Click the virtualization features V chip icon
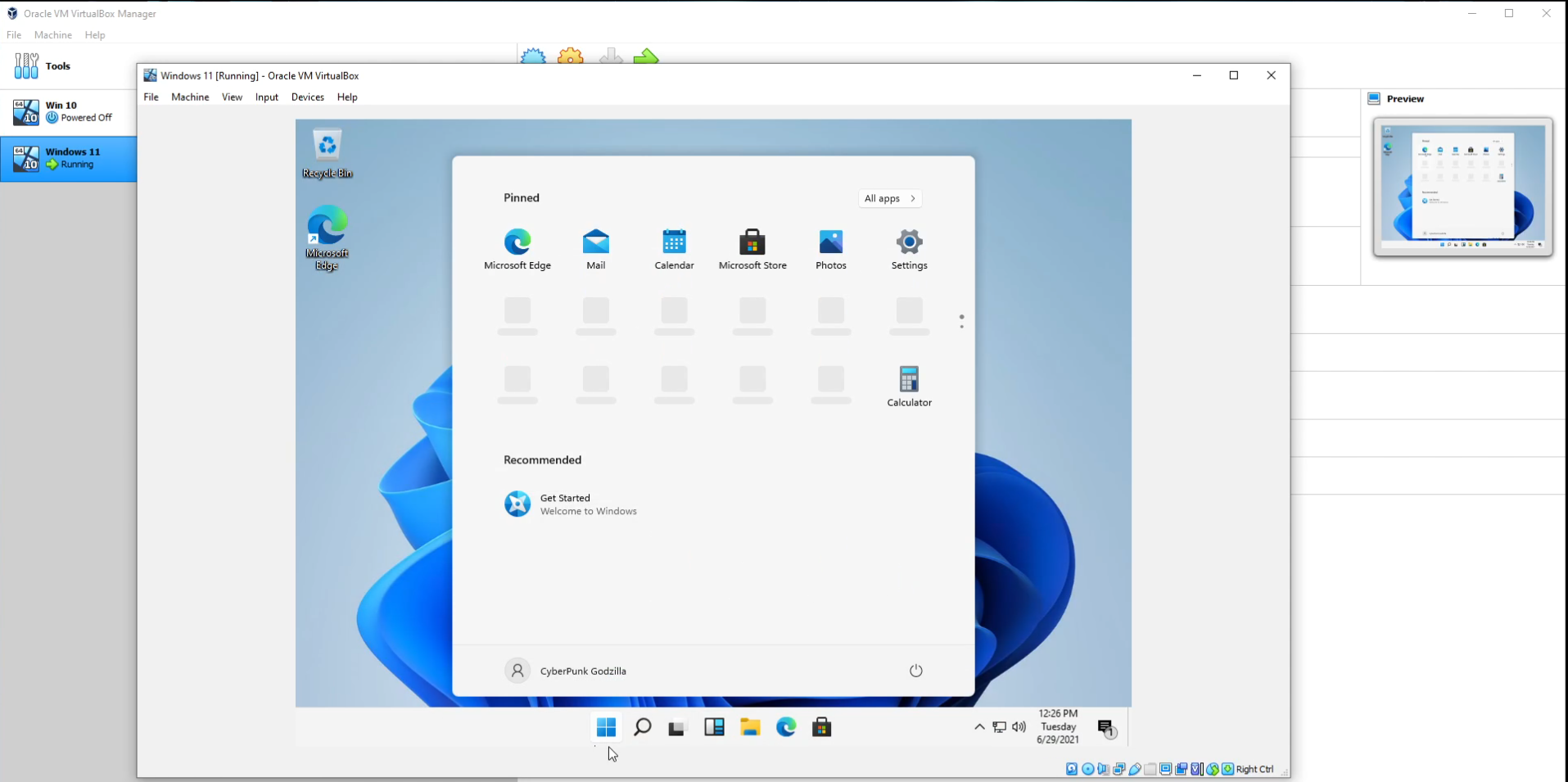The height and width of the screenshot is (782, 1568). tap(1197, 769)
